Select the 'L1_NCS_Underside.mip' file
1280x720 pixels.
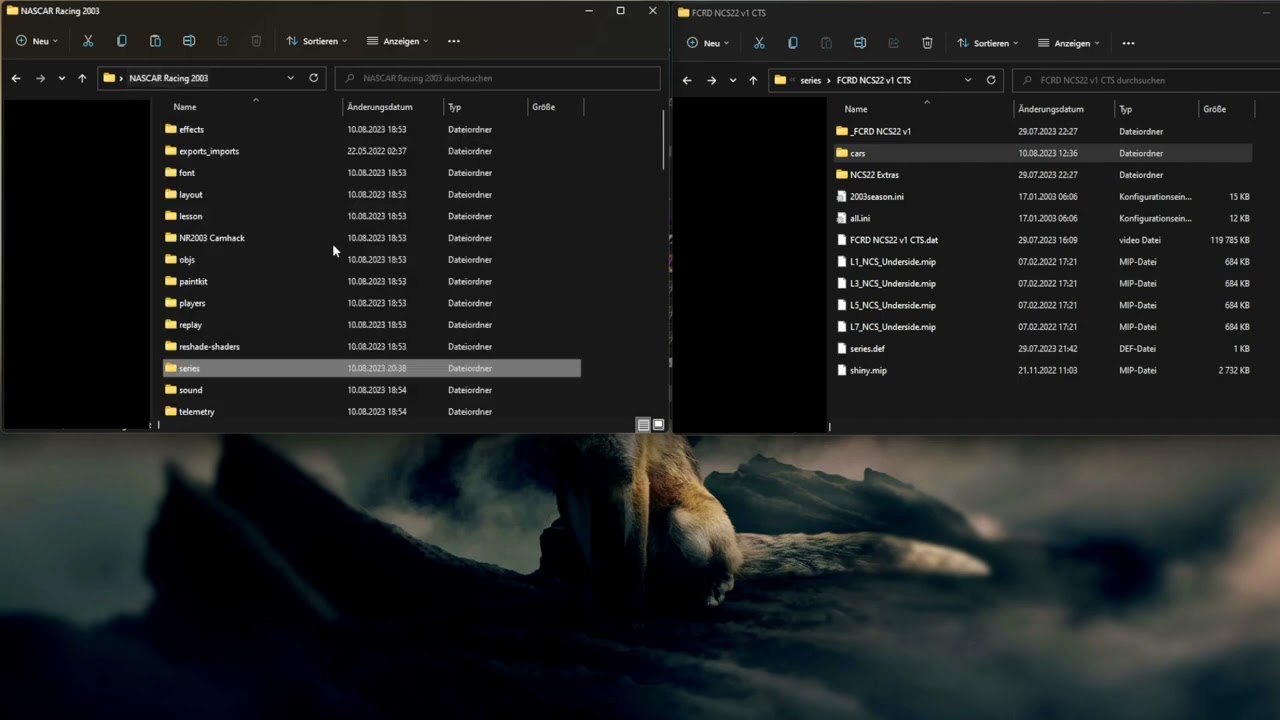1043,262
